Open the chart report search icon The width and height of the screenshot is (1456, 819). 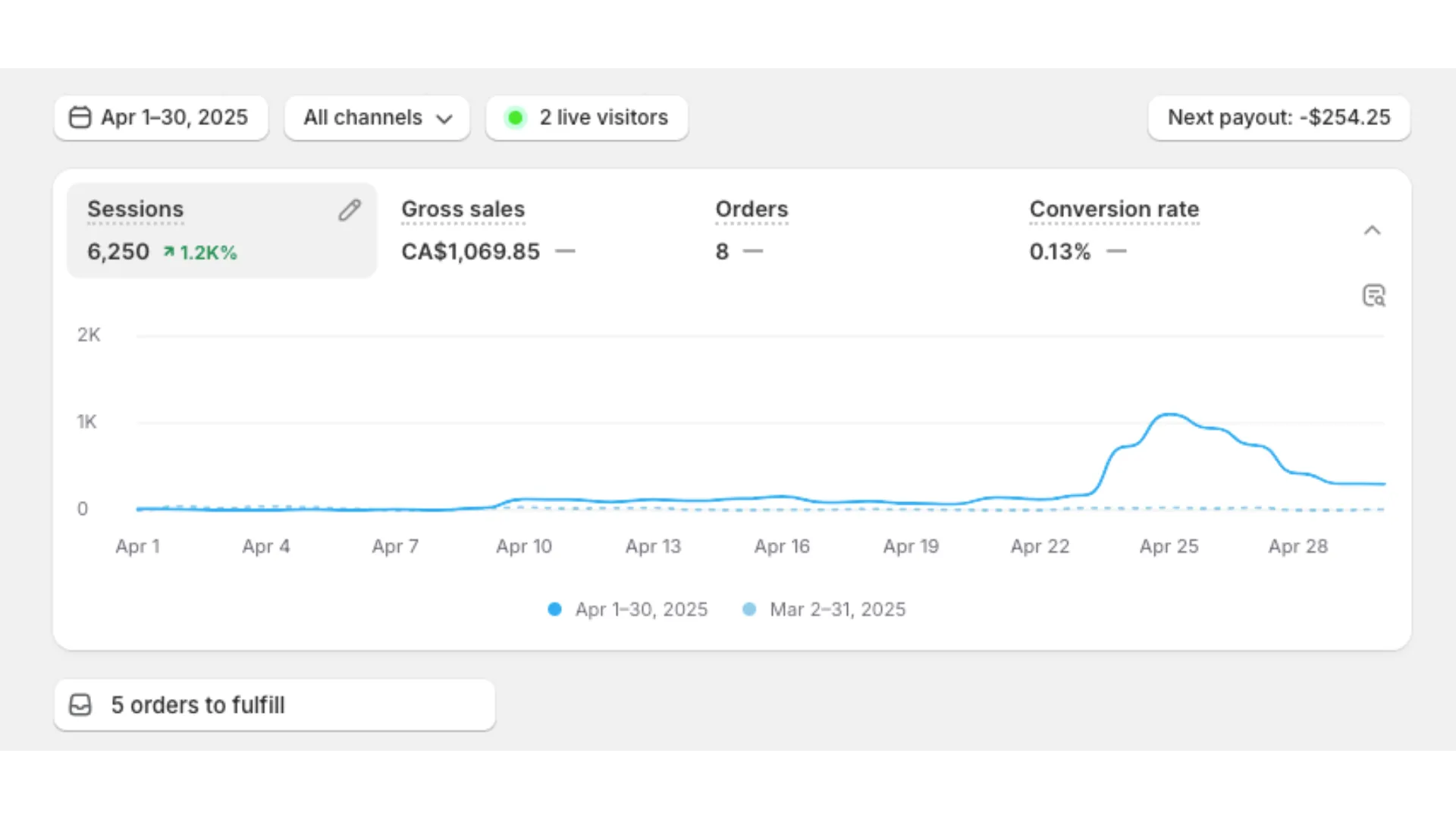click(1374, 295)
